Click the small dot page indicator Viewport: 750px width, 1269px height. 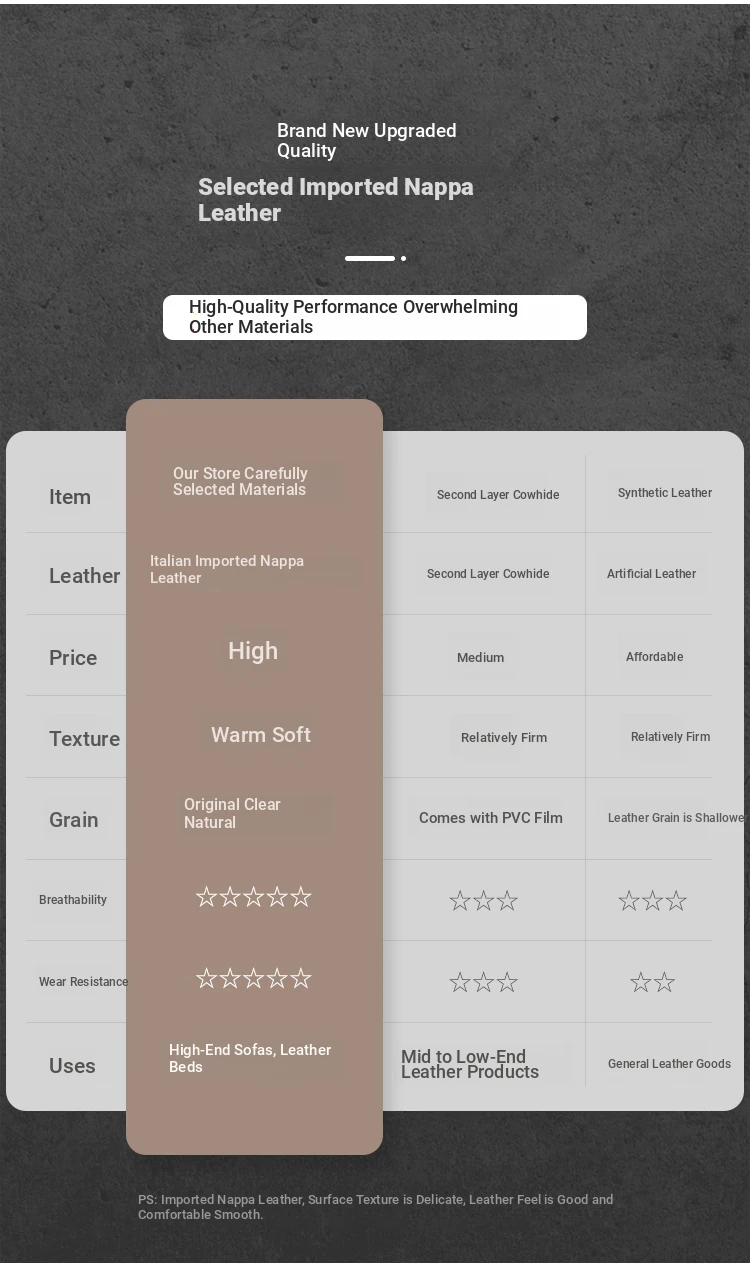click(403, 258)
